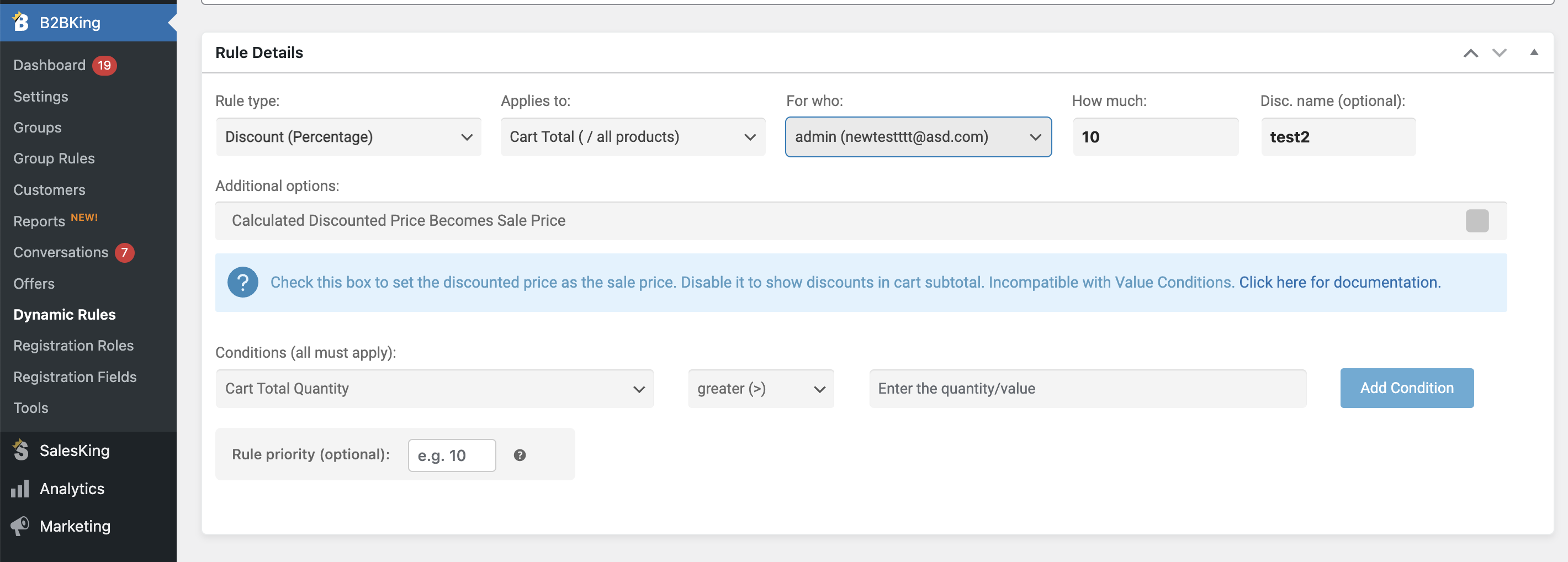1568x562 pixels.
Task: Click the SalesKing sidebar icon
Action: (x=20, y=450)
